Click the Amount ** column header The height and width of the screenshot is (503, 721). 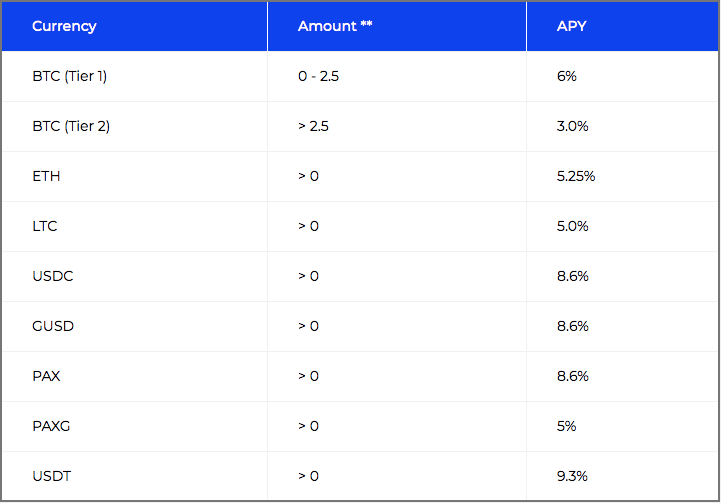pos(335,26)
